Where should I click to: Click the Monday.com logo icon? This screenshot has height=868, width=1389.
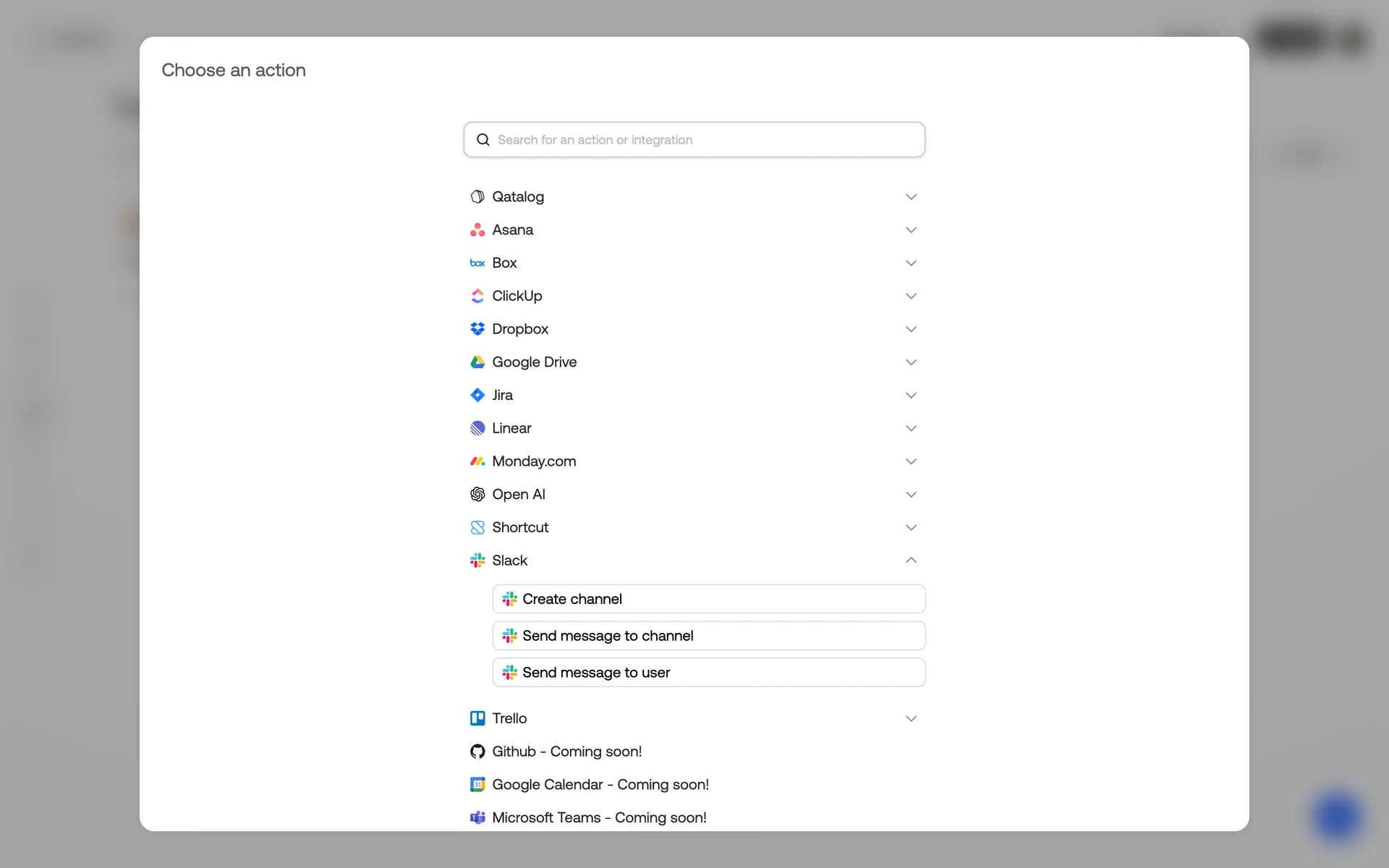[477, 461]
